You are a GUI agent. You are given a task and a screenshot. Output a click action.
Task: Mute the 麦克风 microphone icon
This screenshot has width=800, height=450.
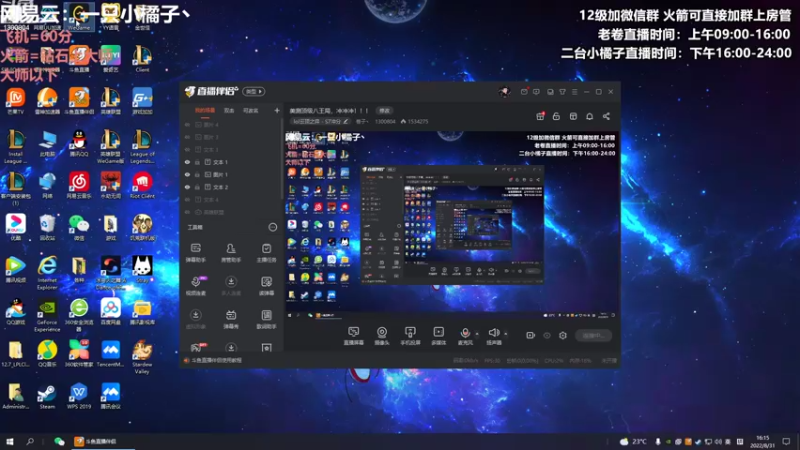[x=465, y=333]
